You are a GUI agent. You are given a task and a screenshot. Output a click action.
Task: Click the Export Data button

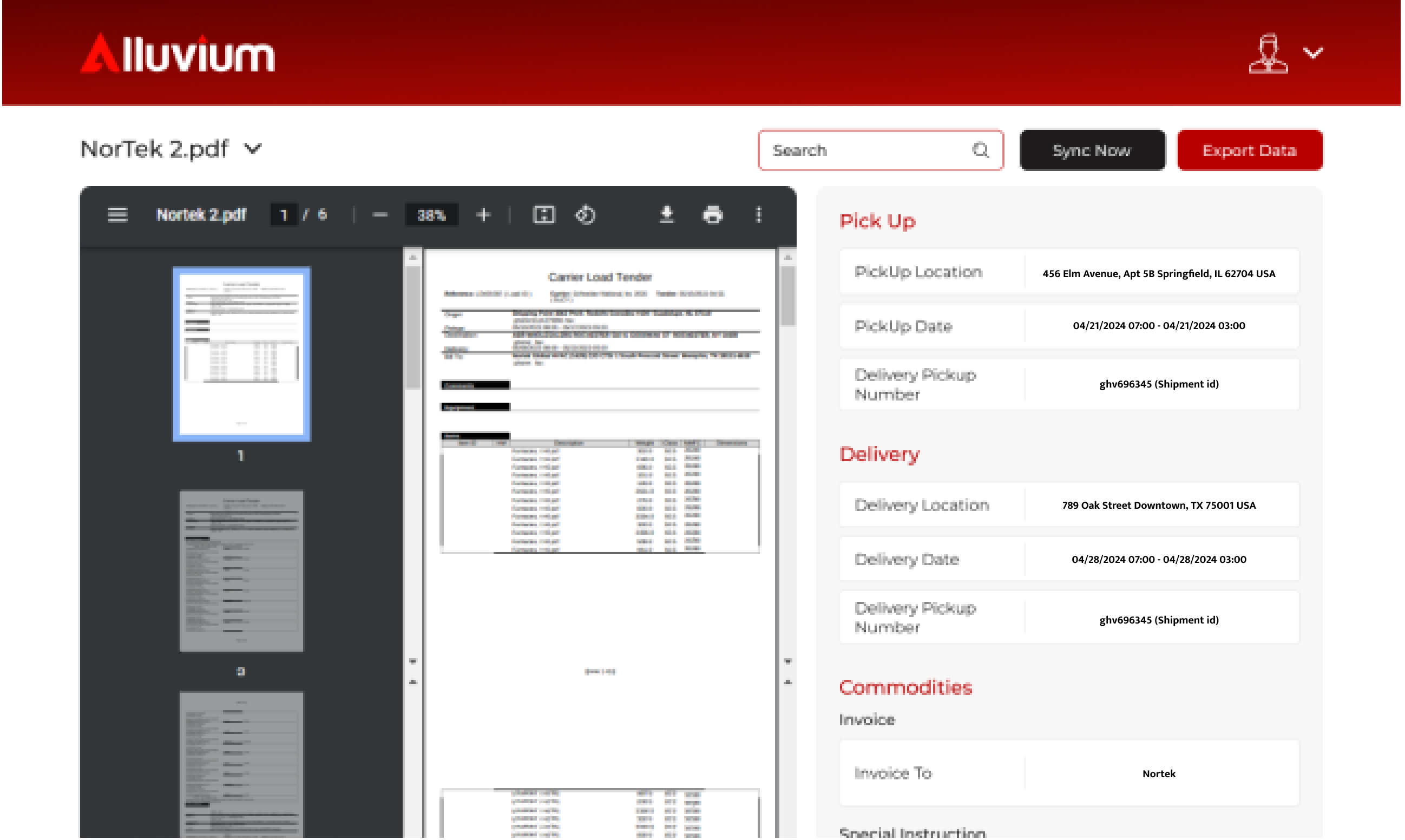pos(1249,150)
